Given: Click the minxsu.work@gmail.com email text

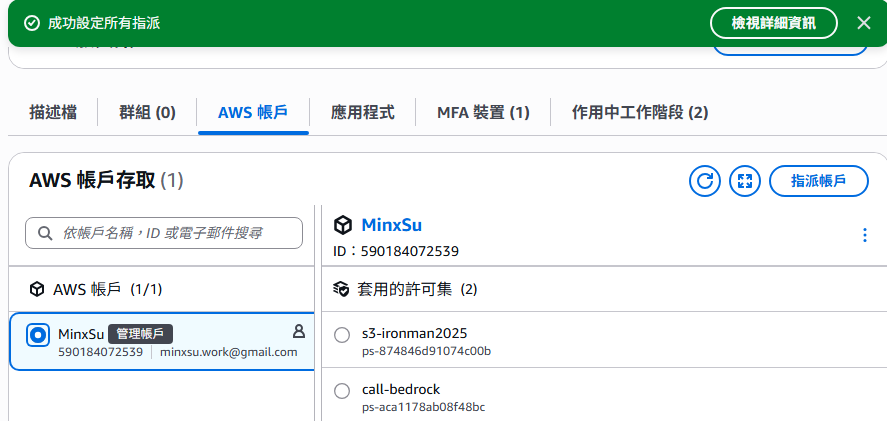Looking at the screenshot, I should coord(229,352).
